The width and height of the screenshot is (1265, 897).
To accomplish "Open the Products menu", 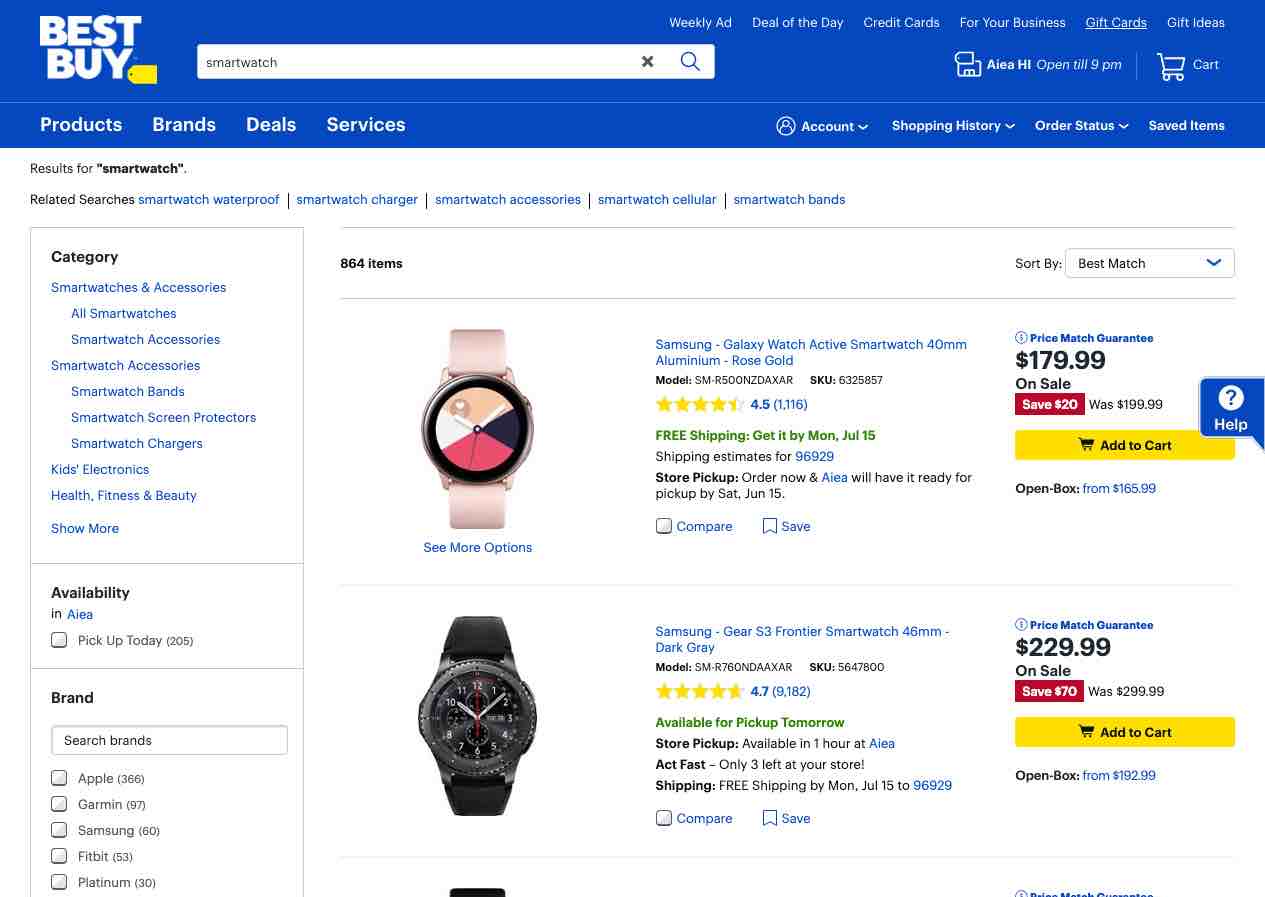I will [81, 125].
